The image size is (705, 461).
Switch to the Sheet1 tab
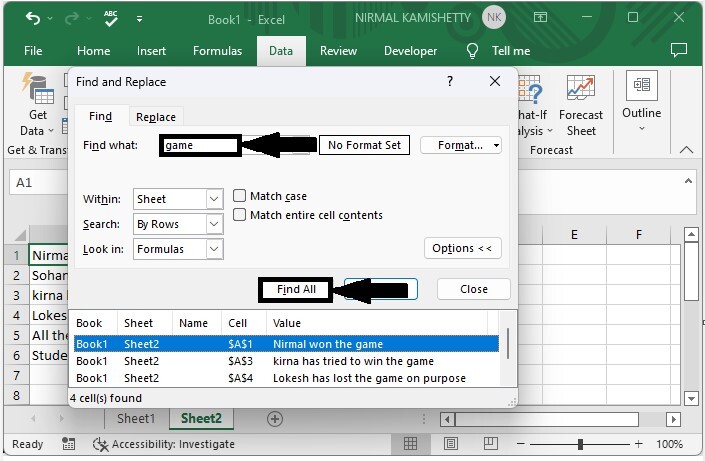point(136,419)
